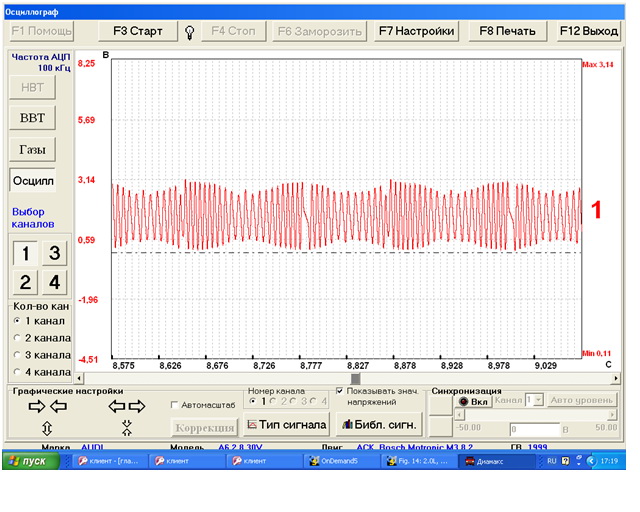Toggle Показывать знач. напряжений checkbox
The height and width of the screenshot is (512, 640).
tap(340, 391)
